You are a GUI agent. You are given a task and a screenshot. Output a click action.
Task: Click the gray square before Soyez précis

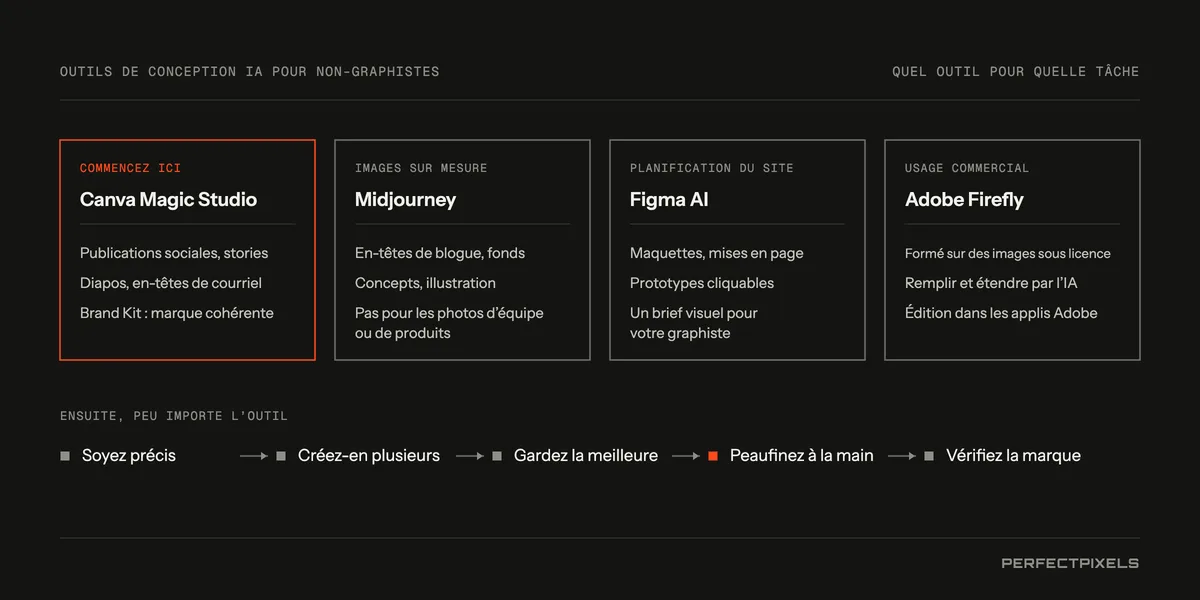(x=65, y=456)
